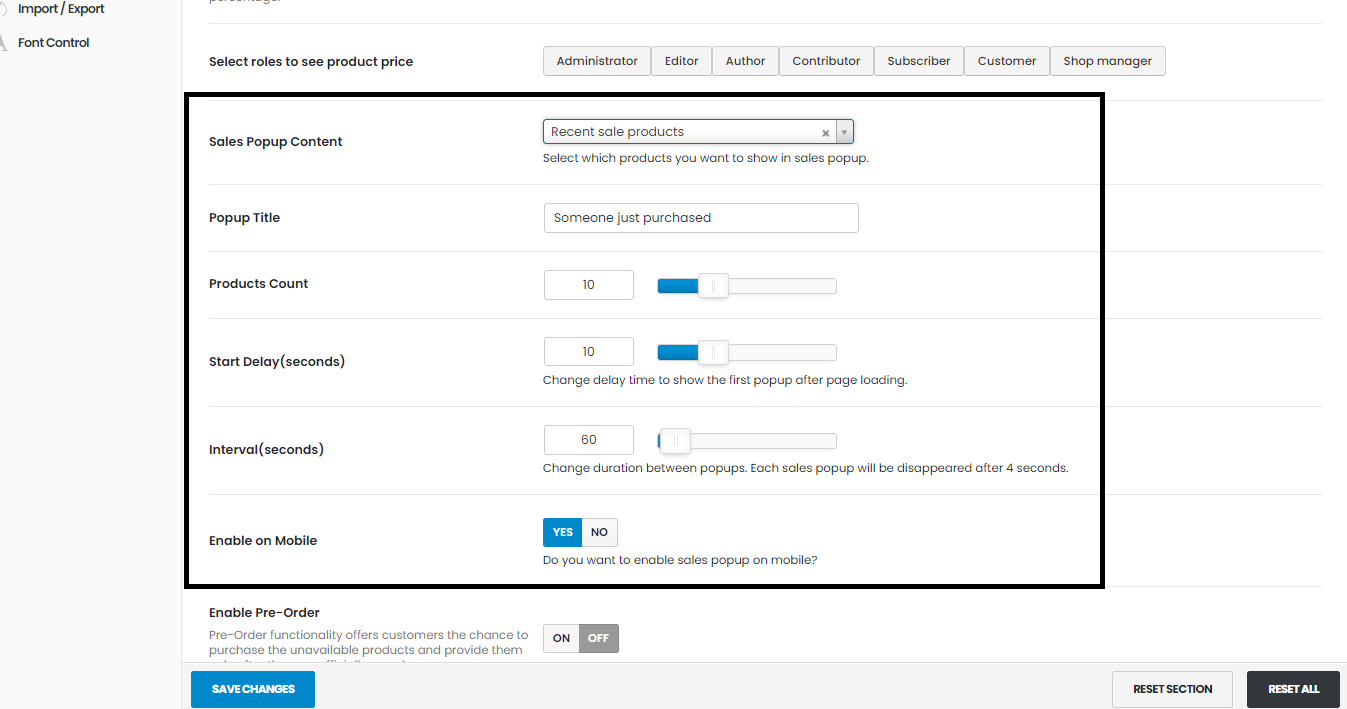This screenshot has height=709, width=1347.
Task: Toggle the Author role button
Action: click(x=745, y=61)
